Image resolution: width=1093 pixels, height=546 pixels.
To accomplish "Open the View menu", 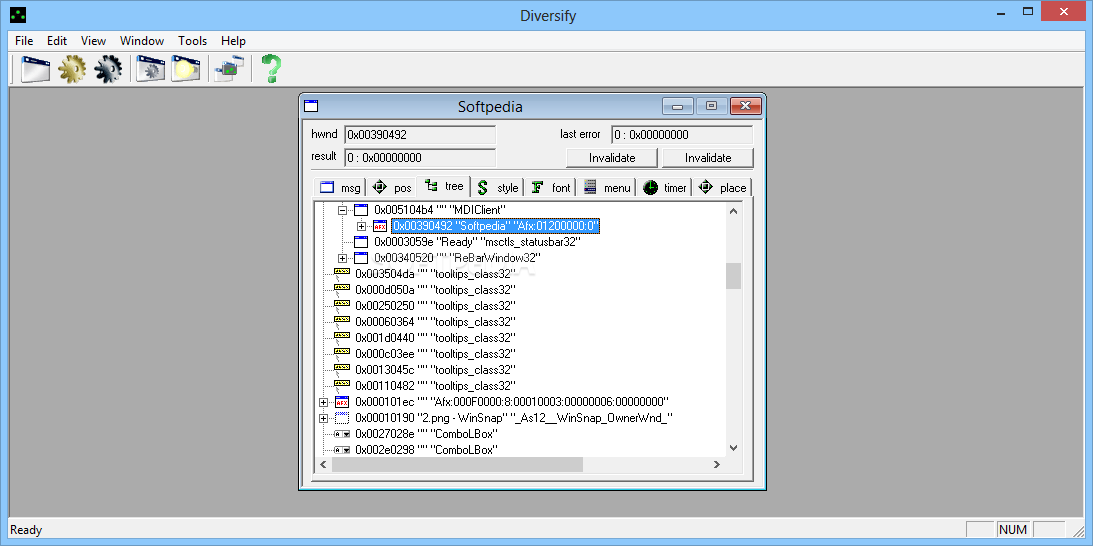I will 93,40.
